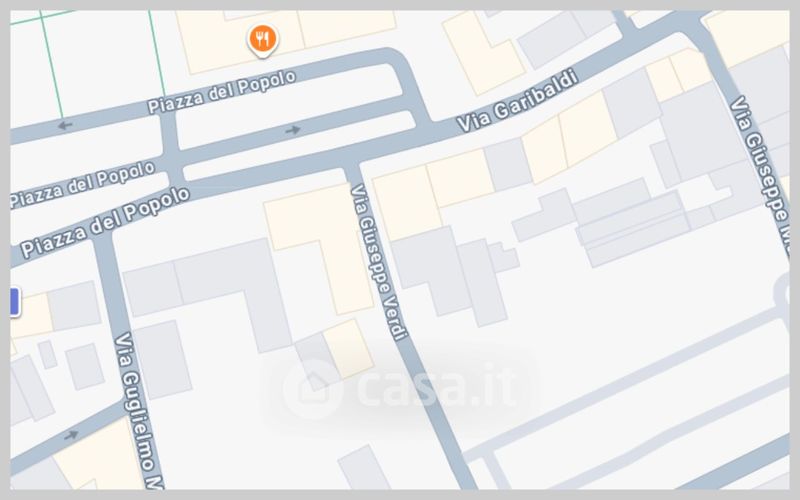
Task: Open the orange restaurant marker
Action: [x=263, y=40]
